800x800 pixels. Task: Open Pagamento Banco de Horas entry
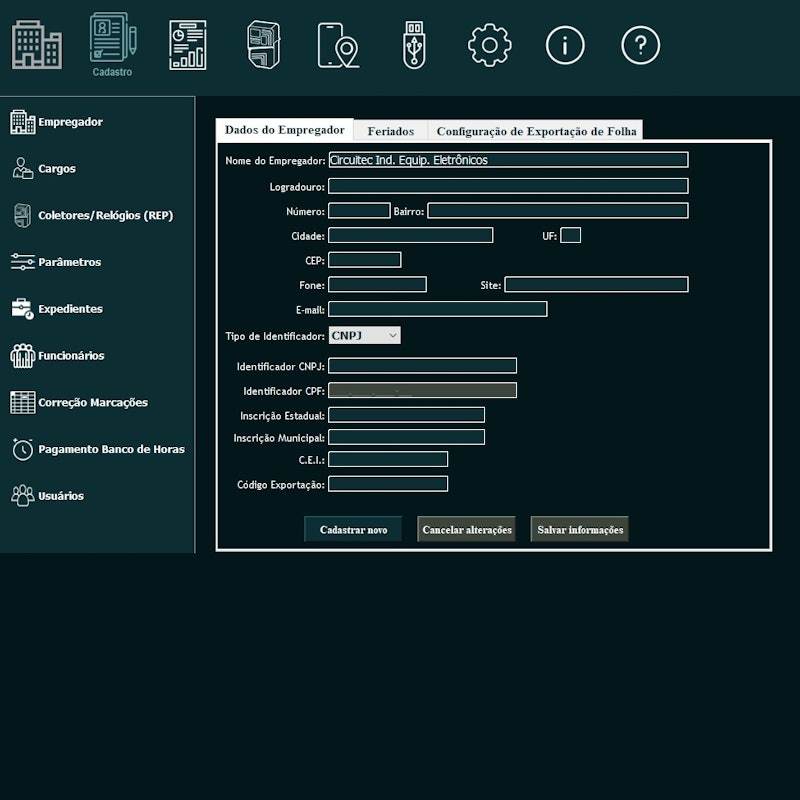[111, 449]
